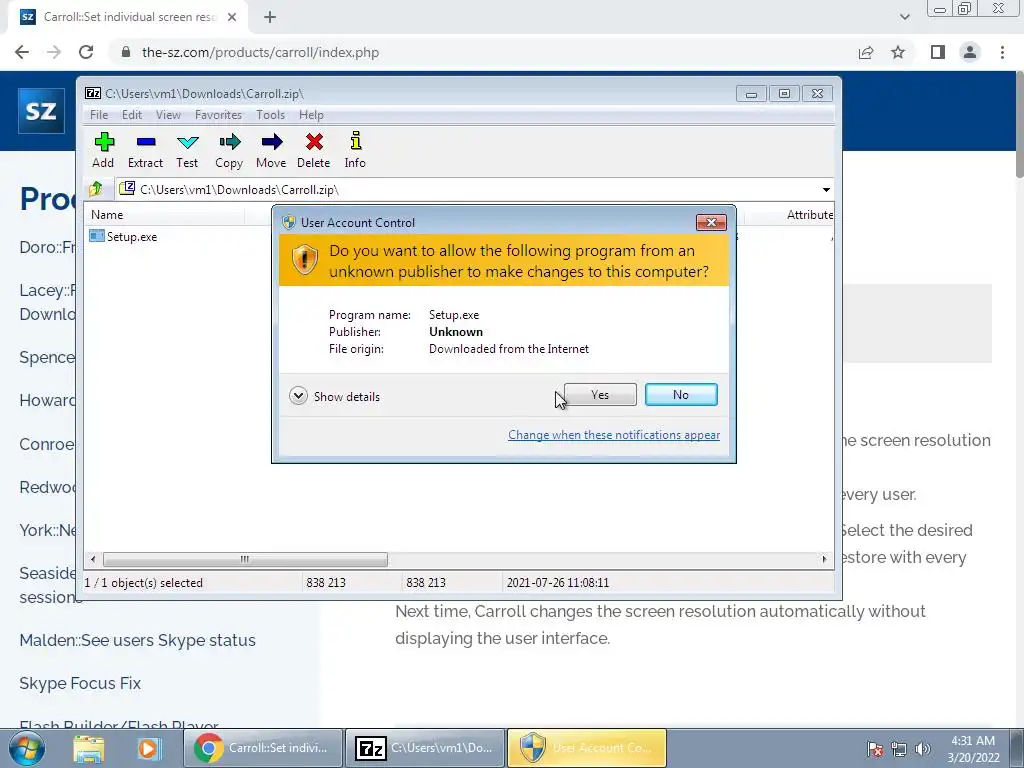This screenshot has width=1024, height=768.
Task: Click the tab search chevron in Chrome
Action: pyautogui.click(x=904, y=17)
